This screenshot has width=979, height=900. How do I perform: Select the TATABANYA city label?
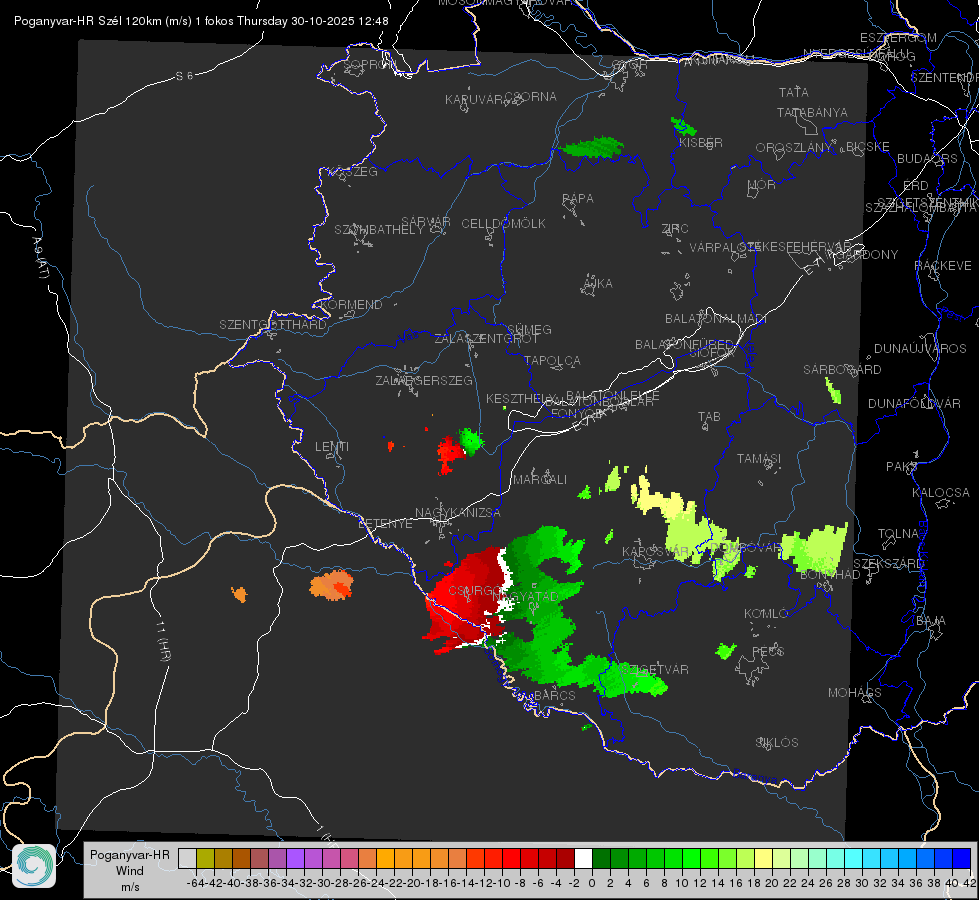[x=812, y=112]
